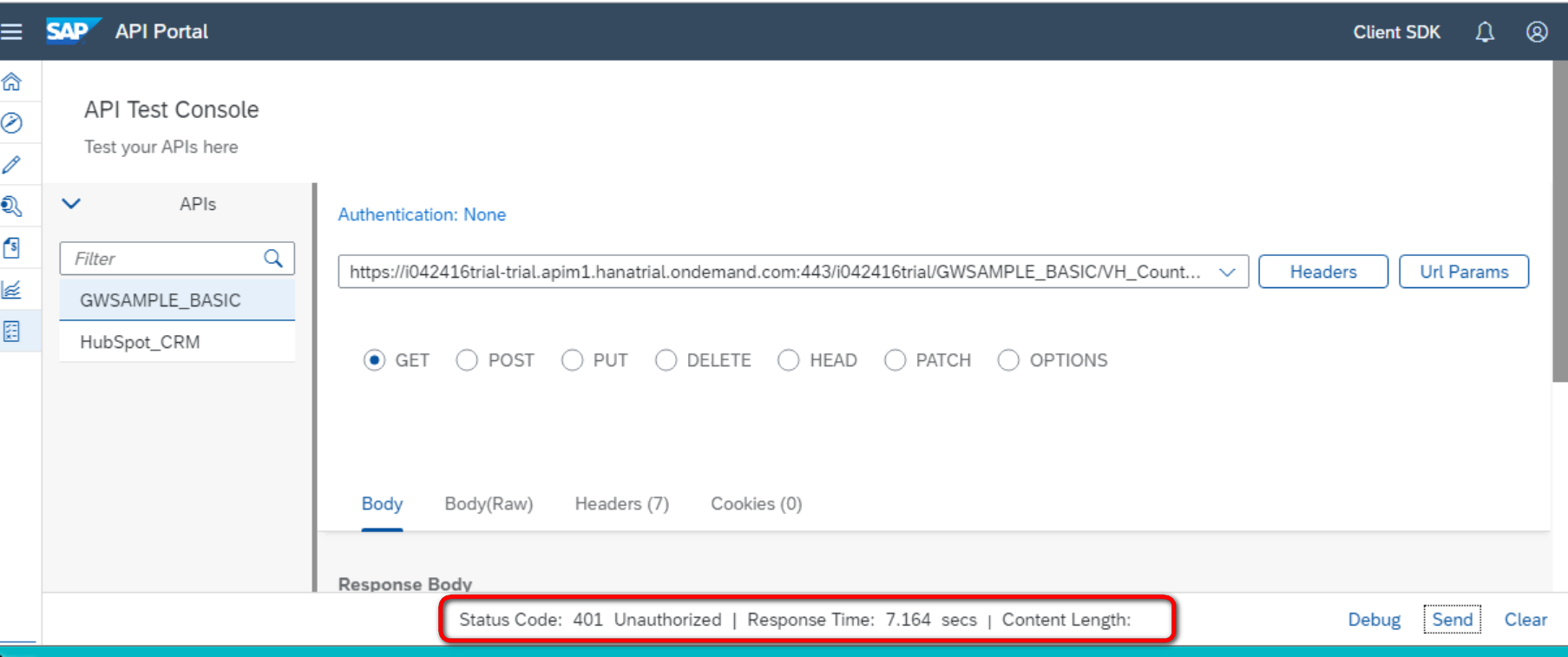This screenshot has height=657, width=1568.
Task: Open the URL dropdown arrow
Action: tap(1227, 273)
